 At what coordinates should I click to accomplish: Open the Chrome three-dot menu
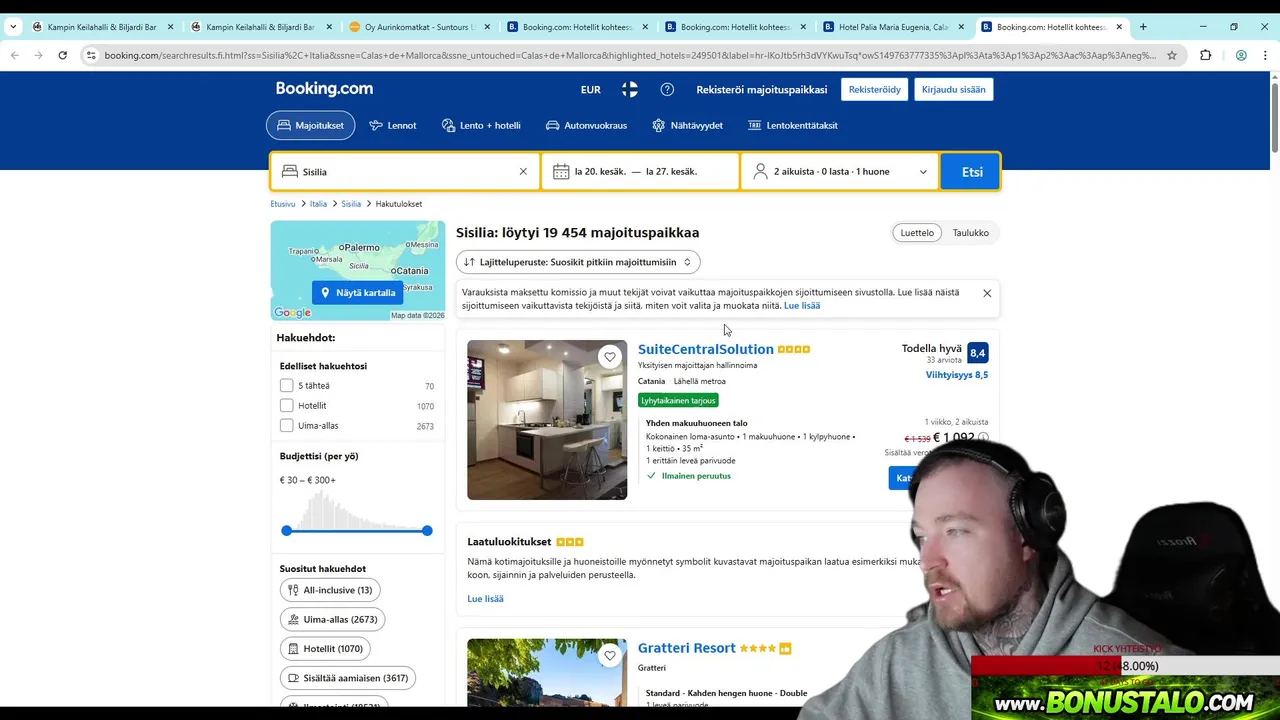[x=1266, y=55]
